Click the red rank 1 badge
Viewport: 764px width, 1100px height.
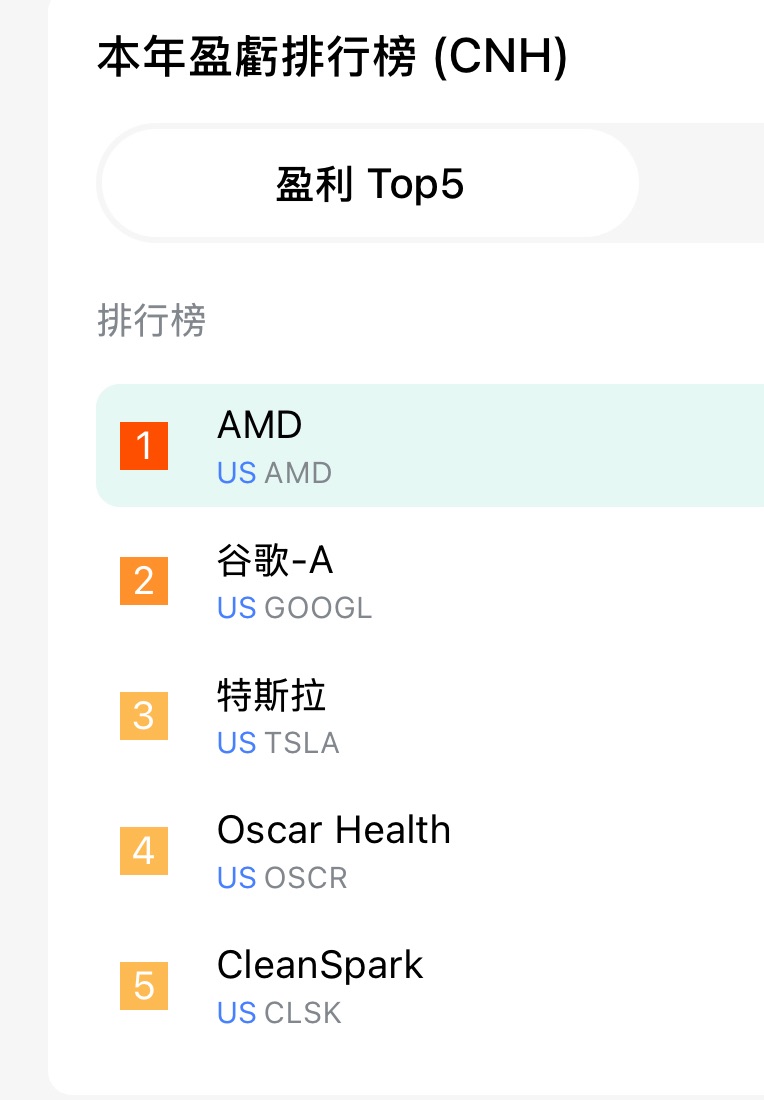[x=144, y=446]
